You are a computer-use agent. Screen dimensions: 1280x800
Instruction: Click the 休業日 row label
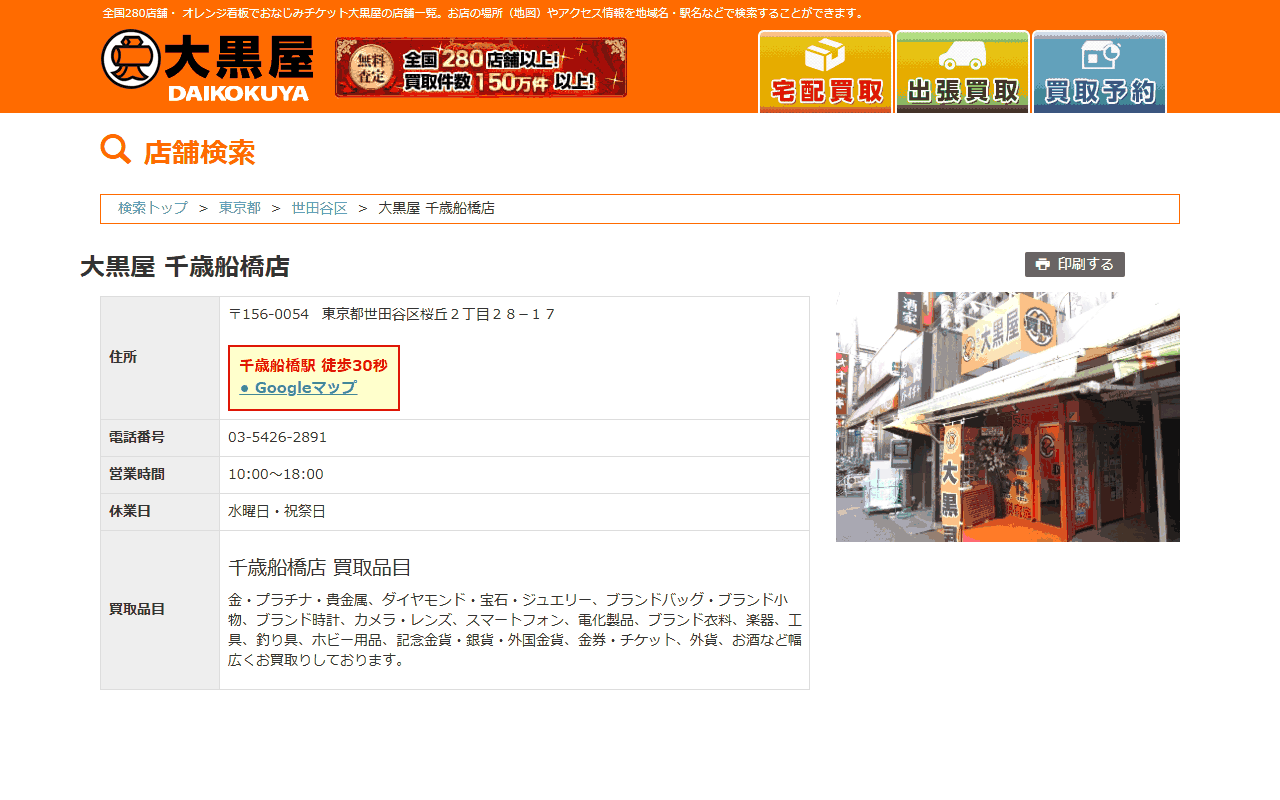[x=130, y=511]
